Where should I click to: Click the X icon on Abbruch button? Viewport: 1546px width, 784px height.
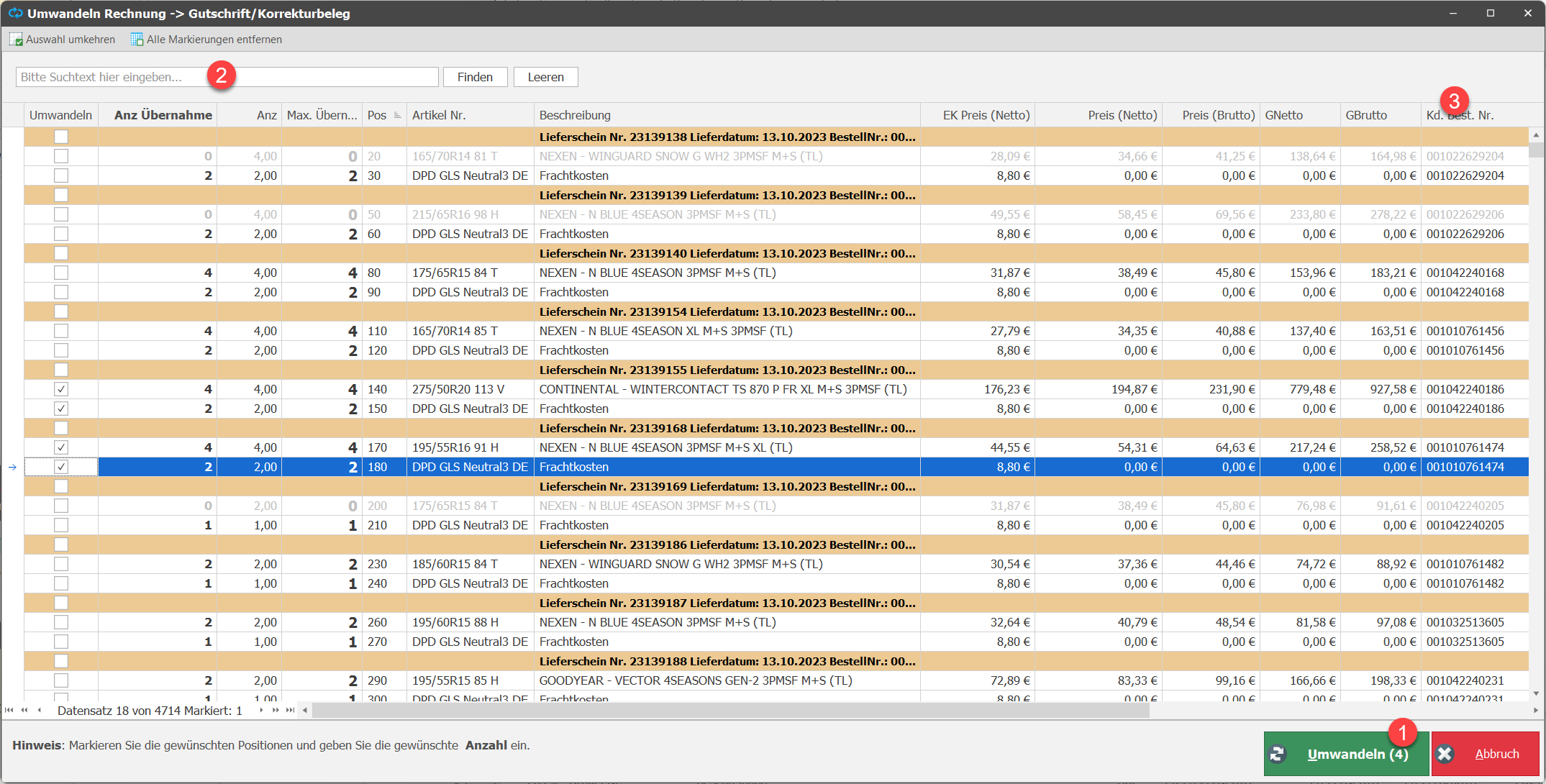click(1445, 754)
